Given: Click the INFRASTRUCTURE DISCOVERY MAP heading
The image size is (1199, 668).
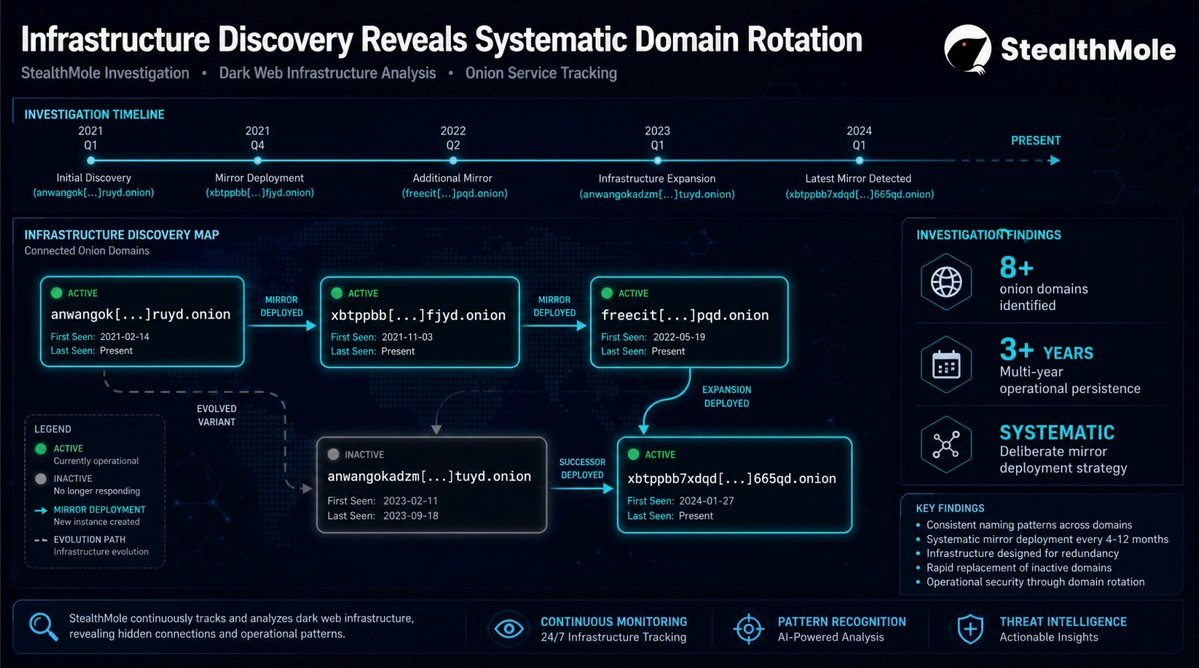Looking at the screenshot, I should pos(122,235).
